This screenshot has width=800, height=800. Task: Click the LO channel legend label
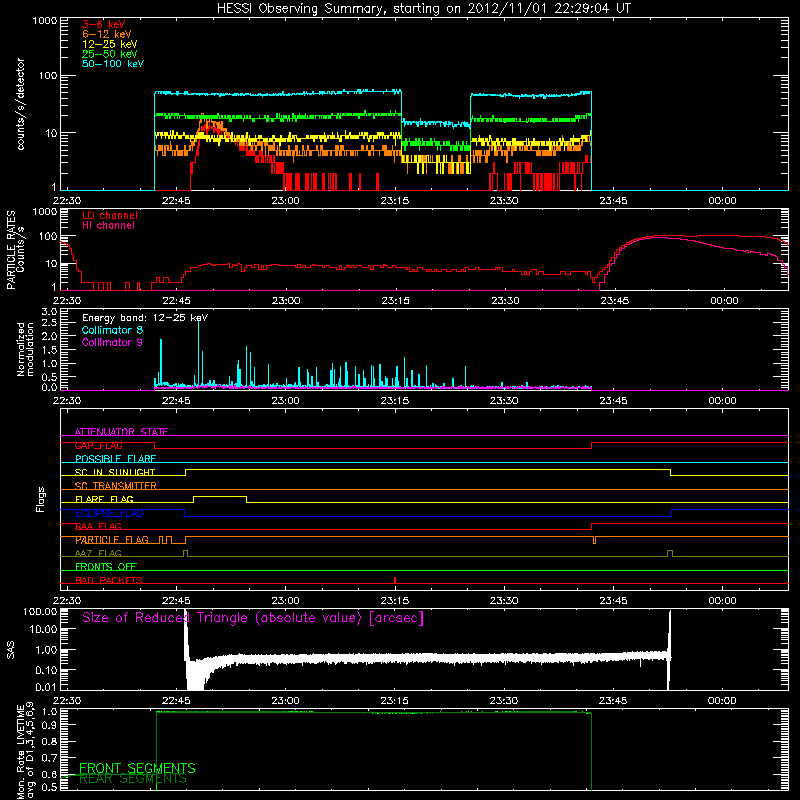point(110,215)
